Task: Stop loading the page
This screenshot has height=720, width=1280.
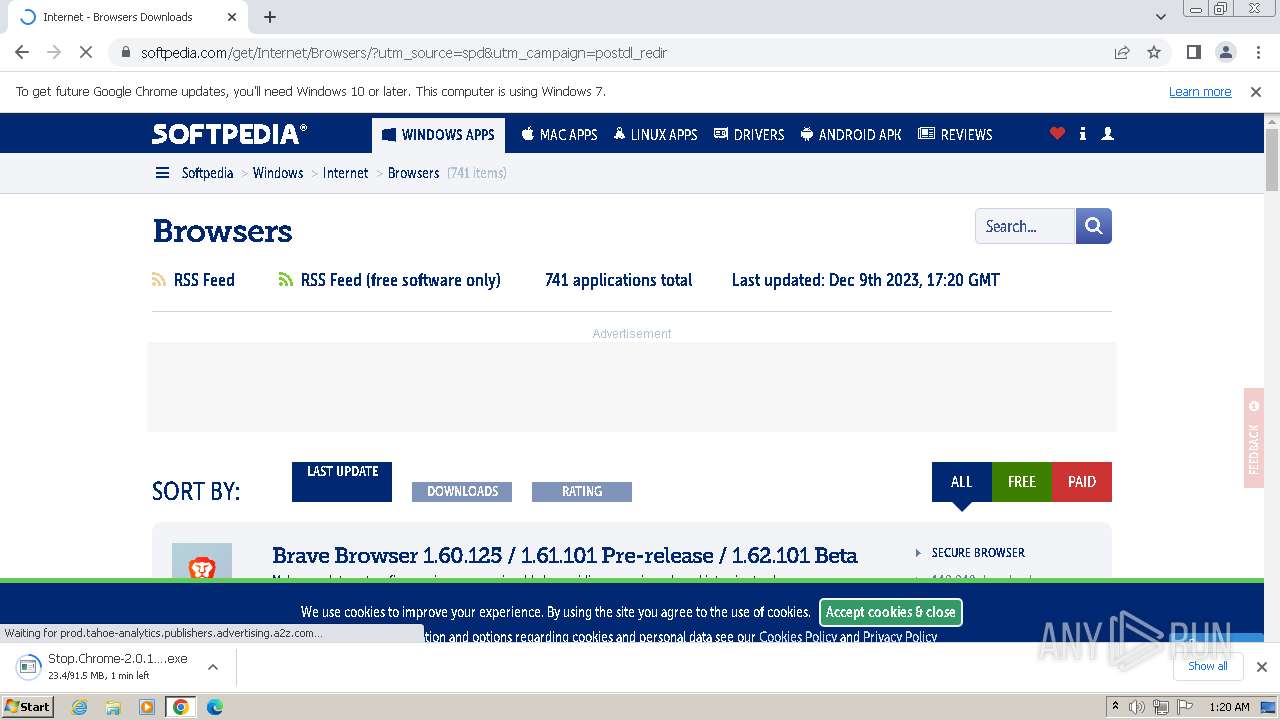Action: [86, 52]
